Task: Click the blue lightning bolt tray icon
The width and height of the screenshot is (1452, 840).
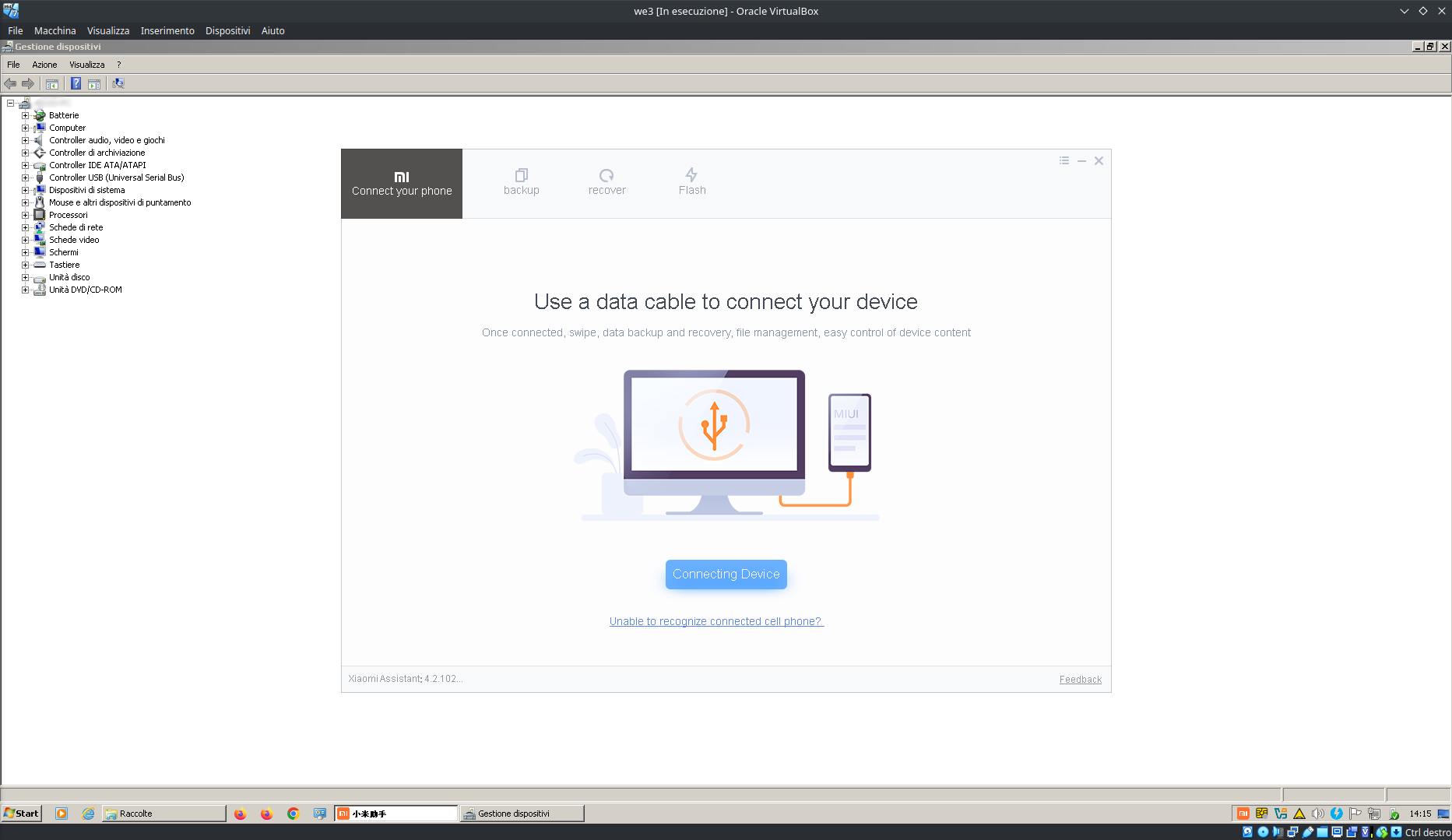Action: [x=1337, y=814]
